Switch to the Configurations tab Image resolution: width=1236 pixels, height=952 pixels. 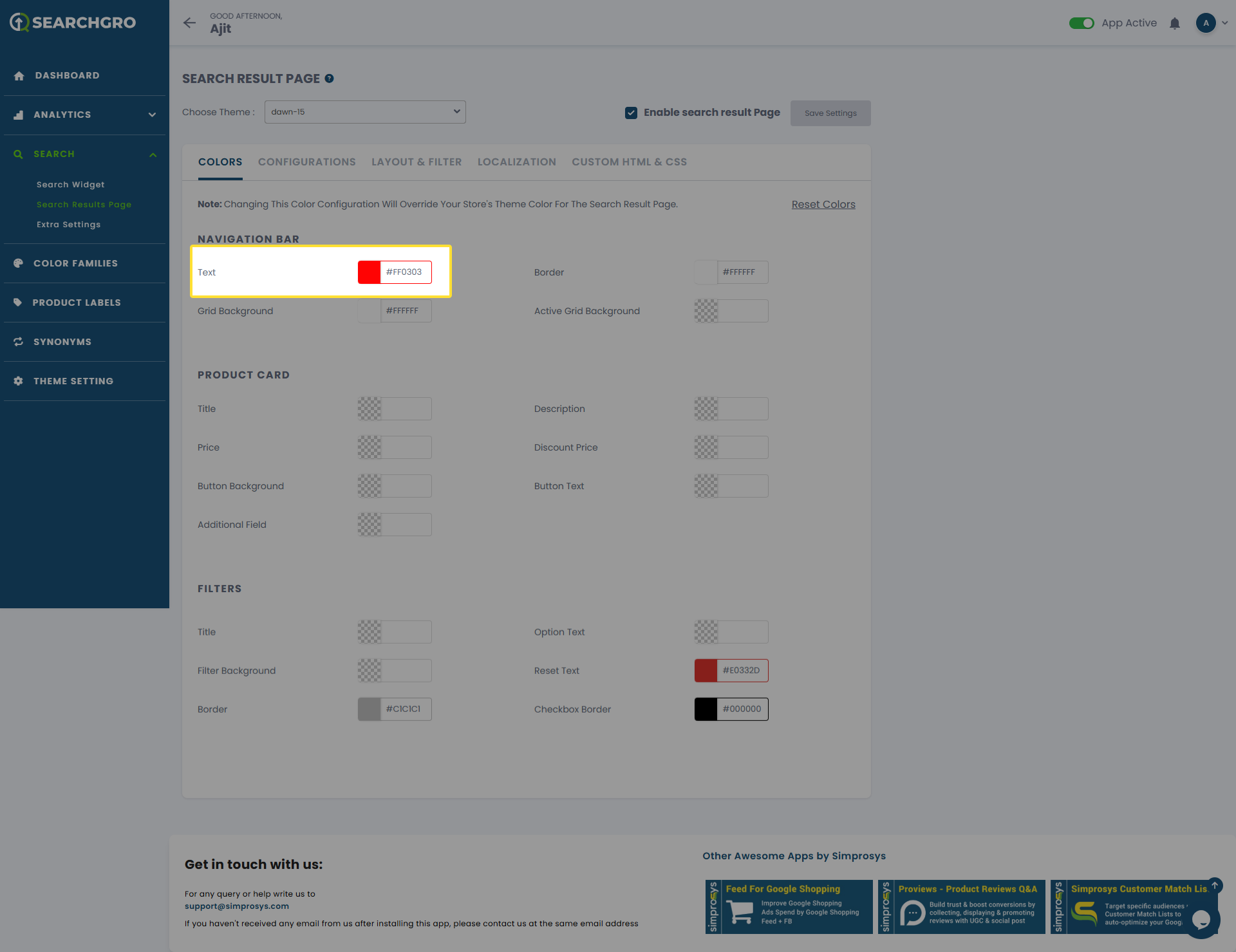(306, 162)
